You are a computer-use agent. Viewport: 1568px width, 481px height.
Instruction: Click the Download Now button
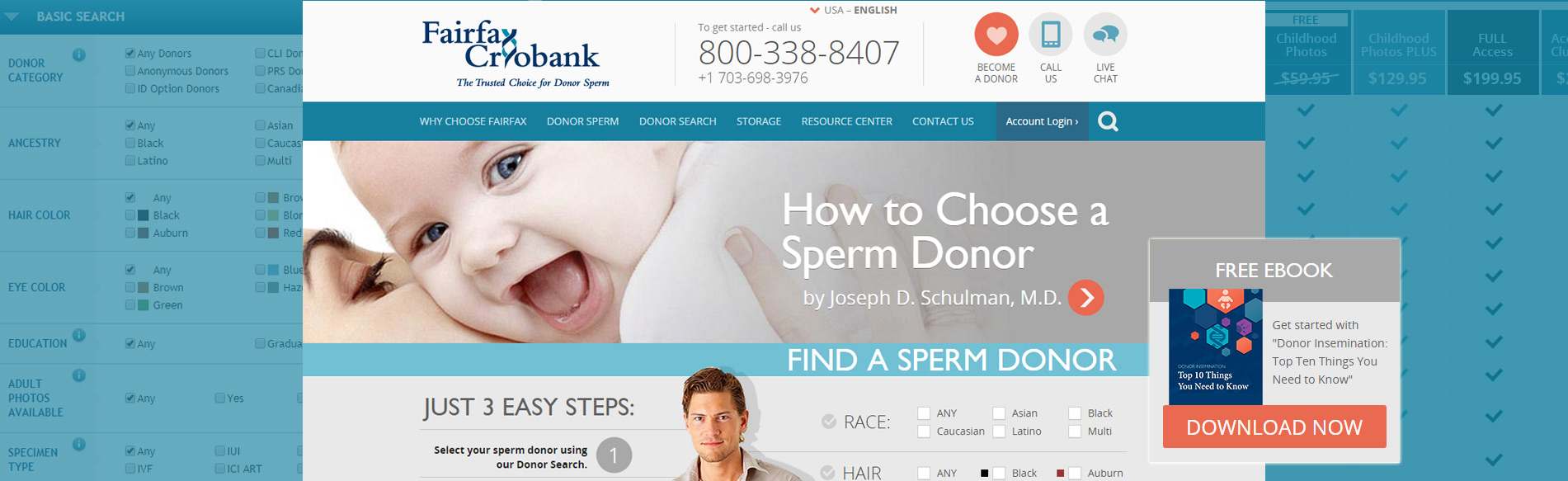pos(1274,427)
